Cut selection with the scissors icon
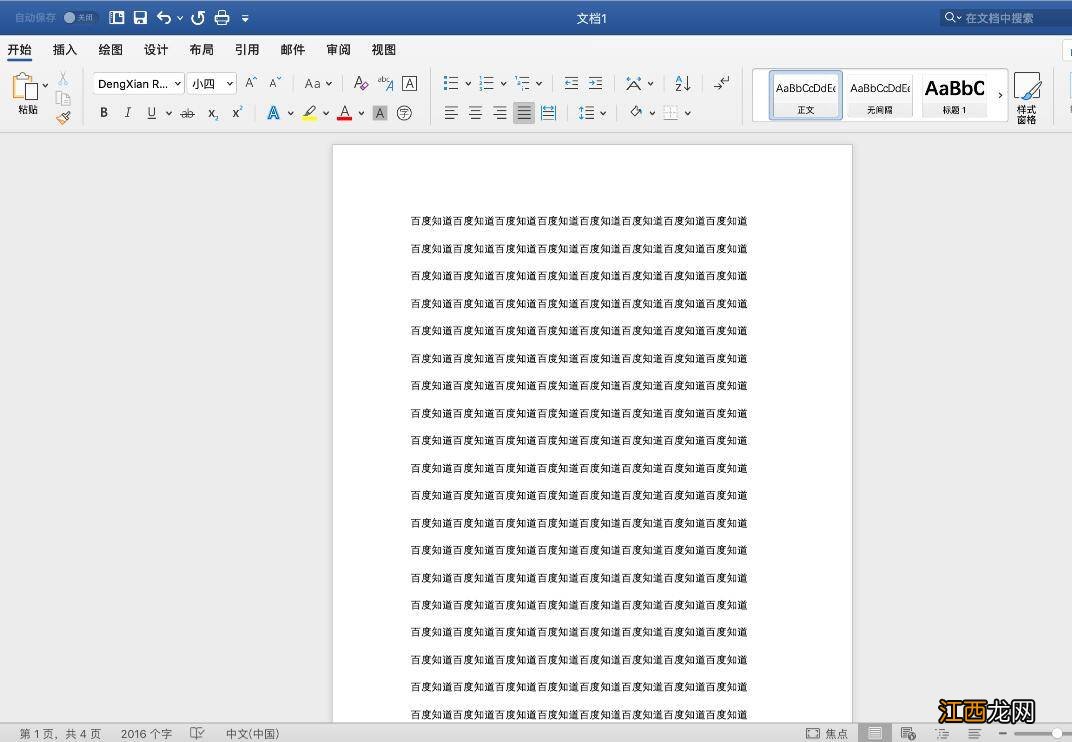 63,79
